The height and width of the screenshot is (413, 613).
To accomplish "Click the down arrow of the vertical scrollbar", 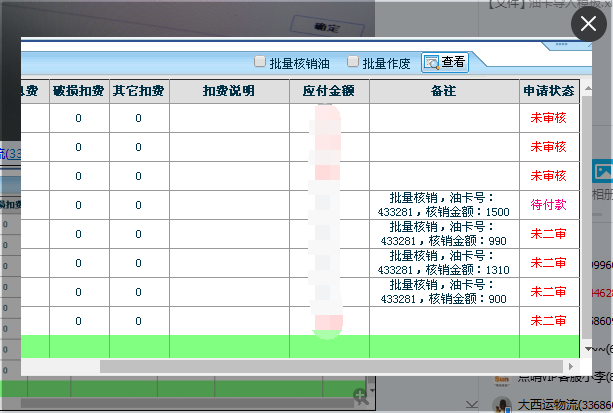I will pyautogui.click(x=588, y=348).
